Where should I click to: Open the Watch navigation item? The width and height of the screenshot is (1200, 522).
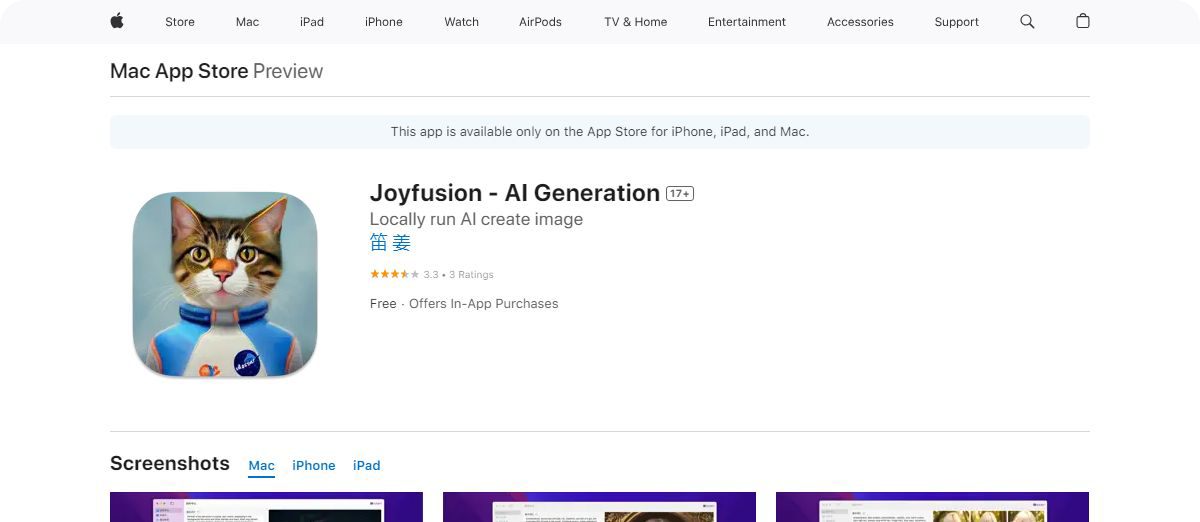(x=461, y=22)
